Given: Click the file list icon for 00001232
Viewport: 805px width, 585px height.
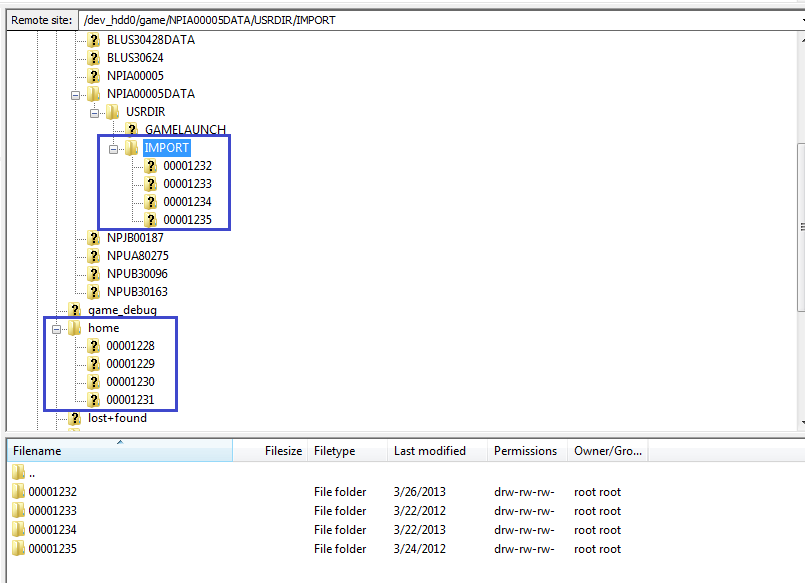Looking at the screenshot, I should pos(18,492).
